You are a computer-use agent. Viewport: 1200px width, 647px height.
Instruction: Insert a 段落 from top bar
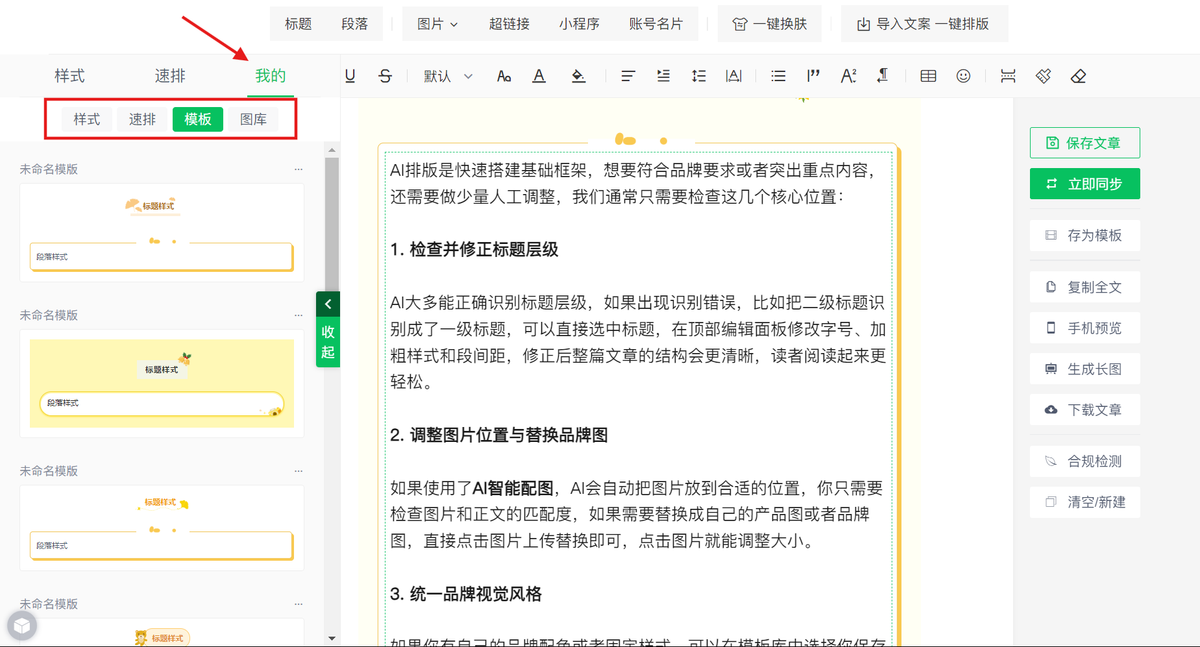354,24
